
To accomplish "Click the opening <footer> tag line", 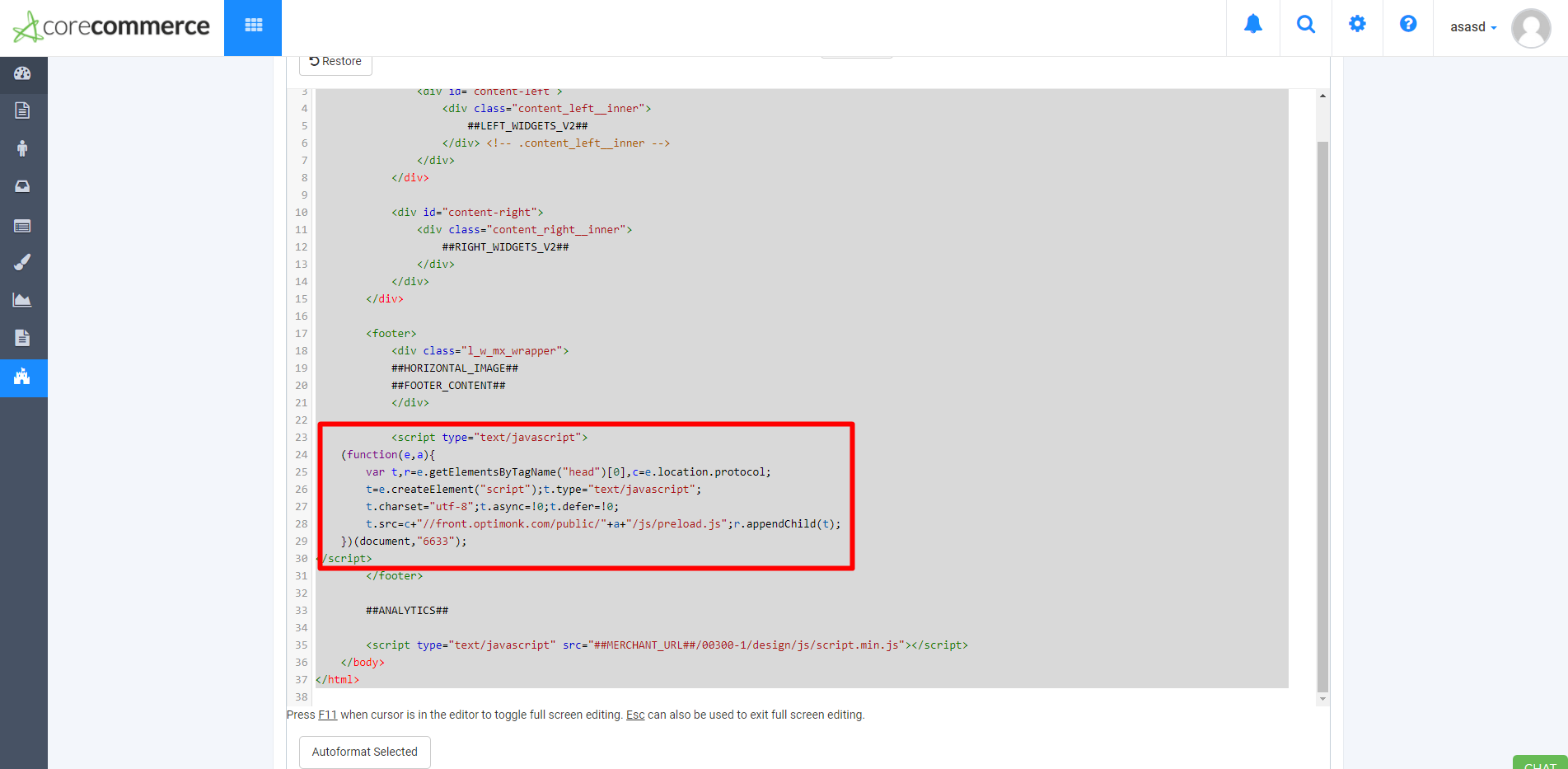I will [x=391, y=334].
